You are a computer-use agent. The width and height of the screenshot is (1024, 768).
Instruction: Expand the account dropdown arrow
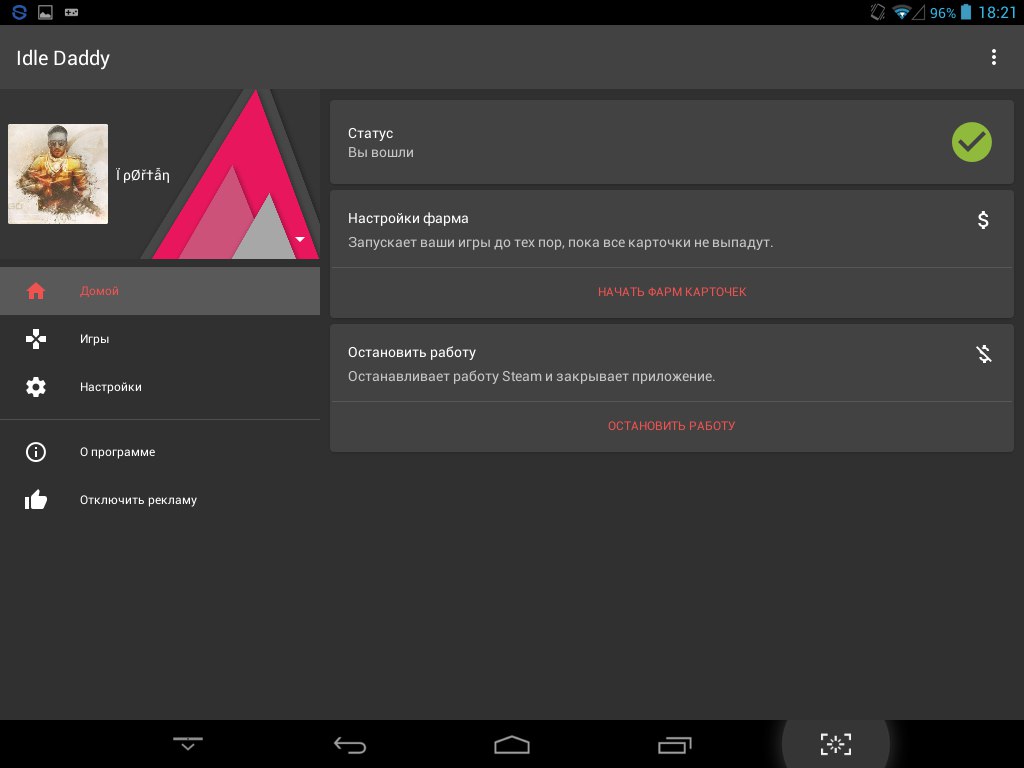[x=299, y=239]
